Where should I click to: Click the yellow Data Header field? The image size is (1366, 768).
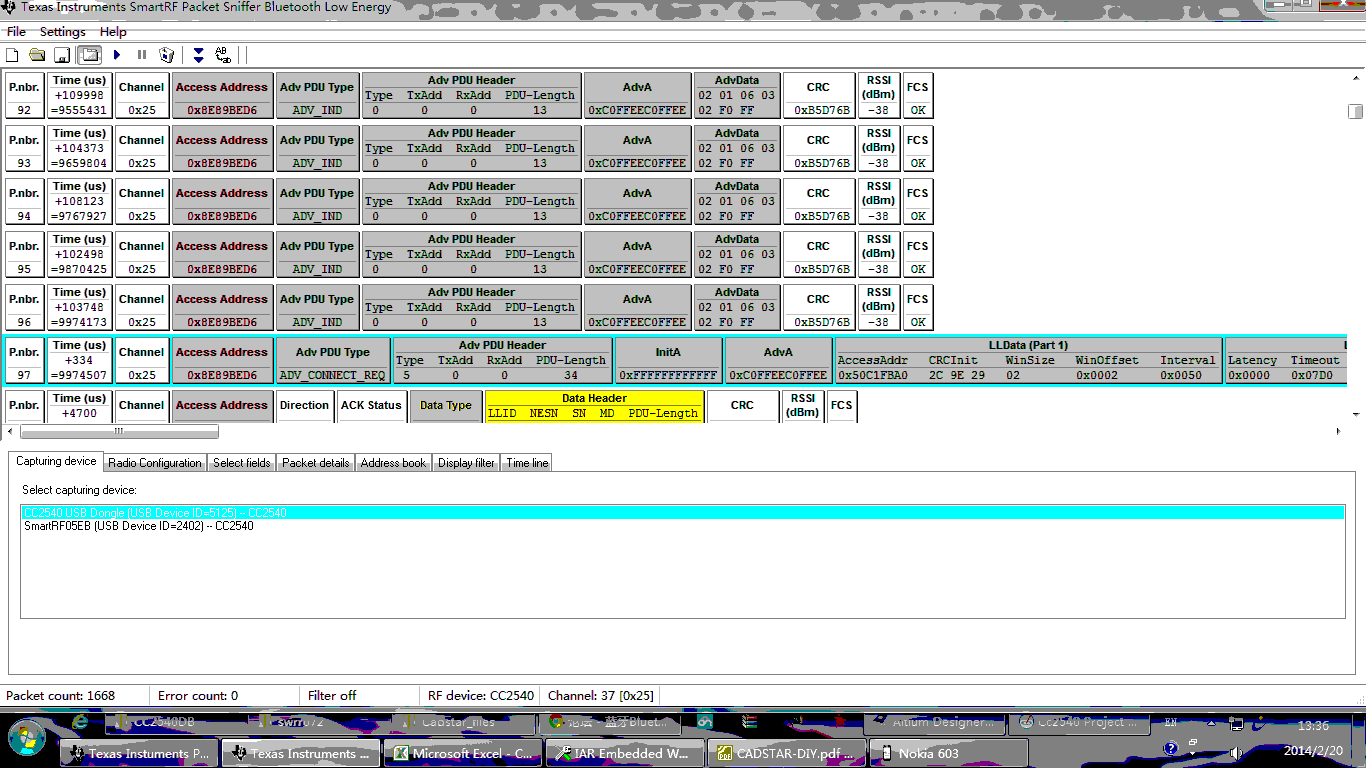pyautogui.click(x=594, y=406)
